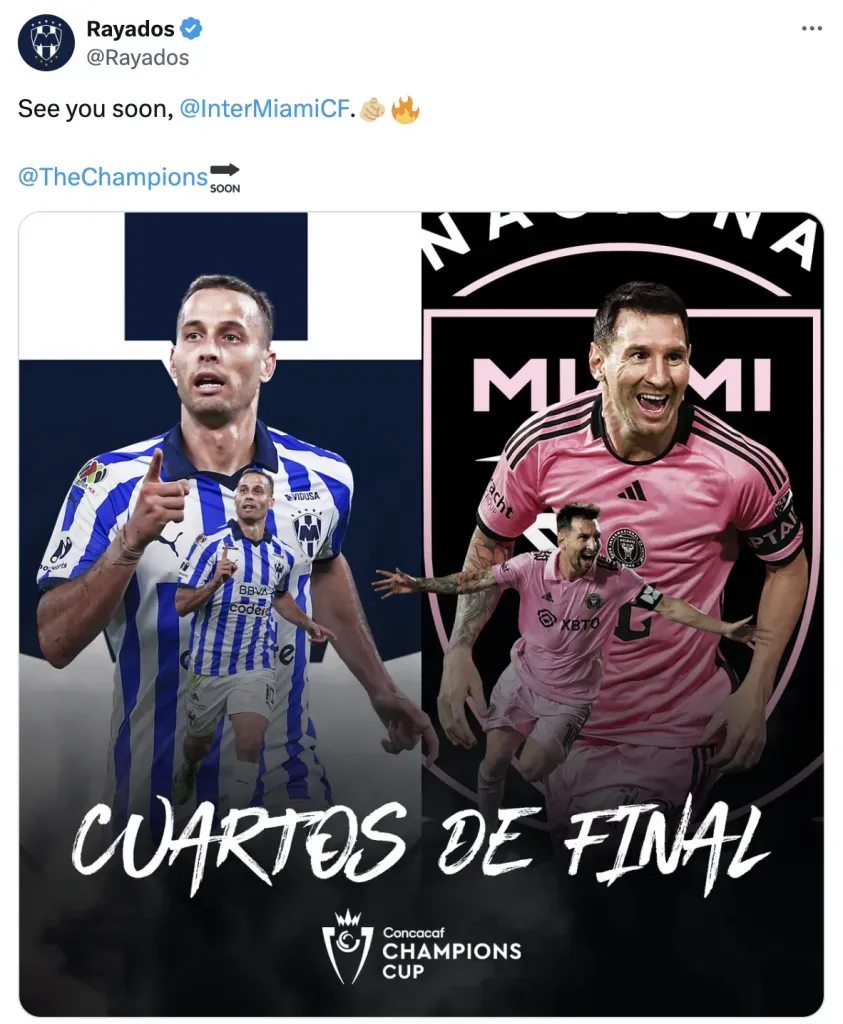Click the tweet text 'See you soon'
Image resolution: width=843 pixels, height=1024 pixels.
pyautogui.click(x=95, y=108)
